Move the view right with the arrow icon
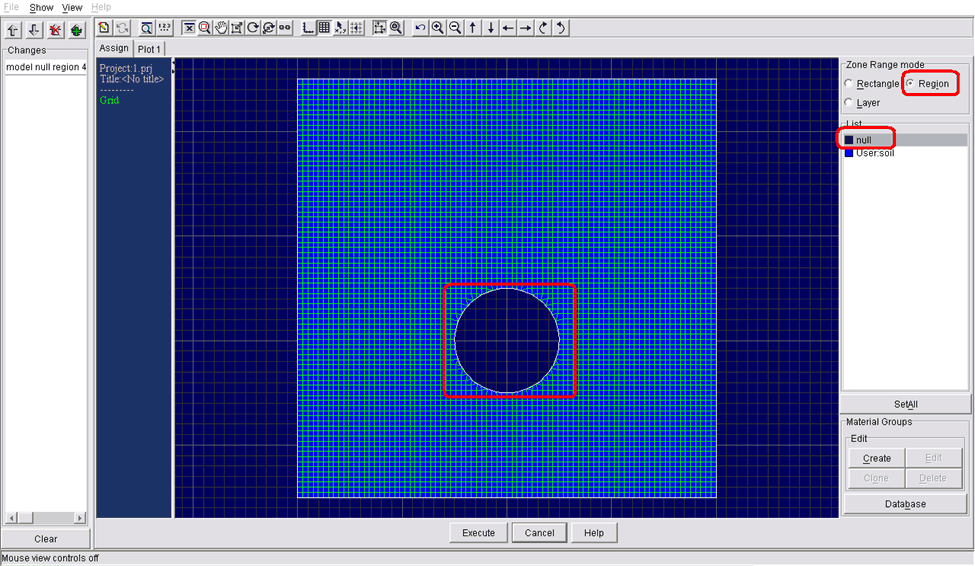 [x=525, y=27]
